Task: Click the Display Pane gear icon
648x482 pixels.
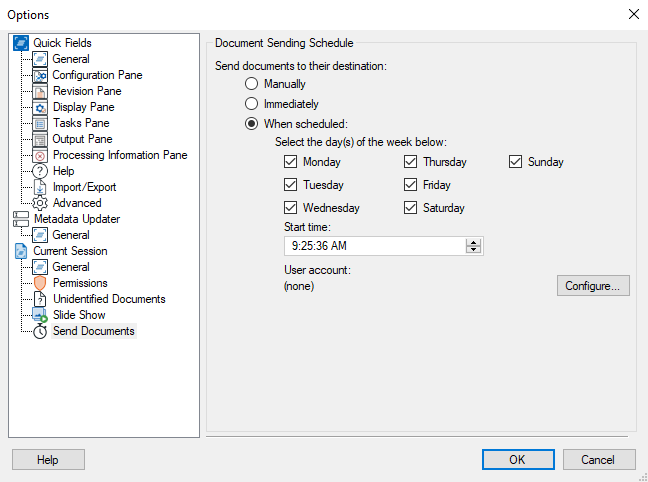Action: (x=40, y=107)
